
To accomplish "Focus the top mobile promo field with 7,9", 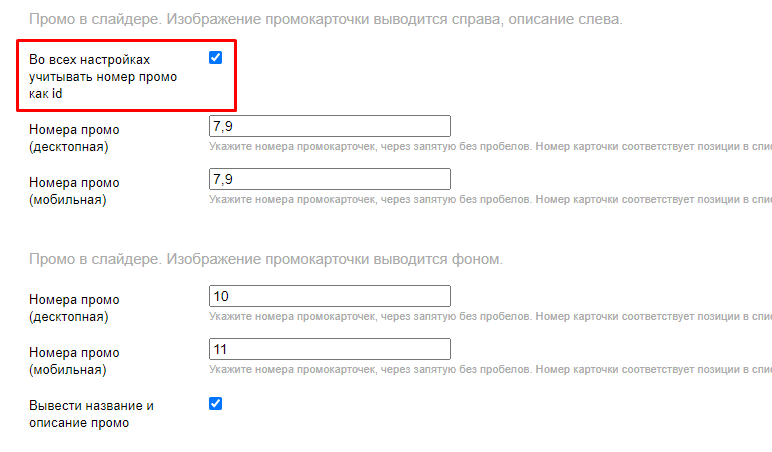I will click(x=330, y=179).
